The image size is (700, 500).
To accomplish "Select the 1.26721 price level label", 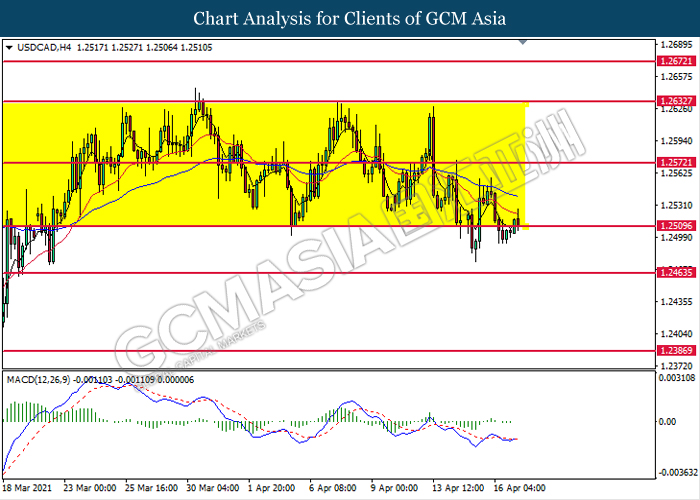I will [677, 61].
